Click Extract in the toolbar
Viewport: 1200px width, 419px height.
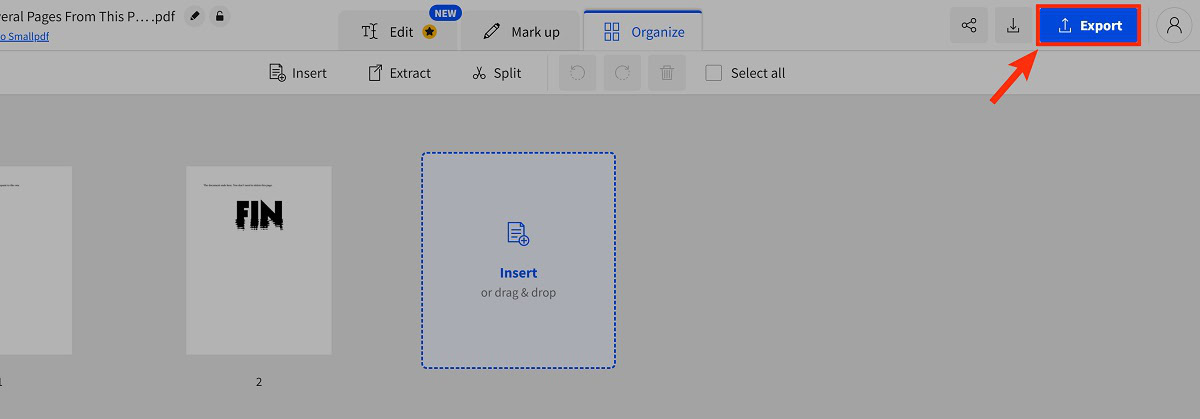399,73
